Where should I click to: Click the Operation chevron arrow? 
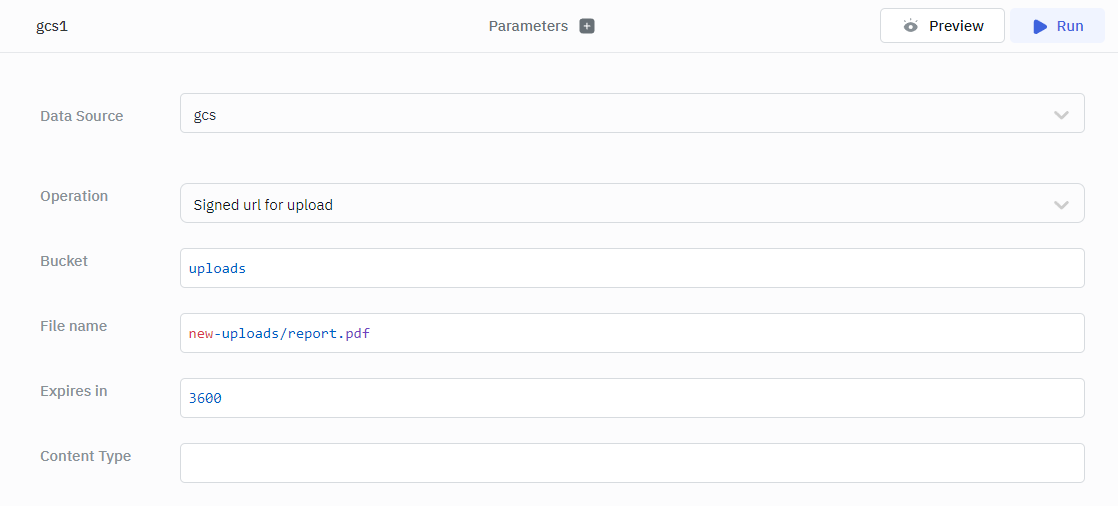[1061, 204]
